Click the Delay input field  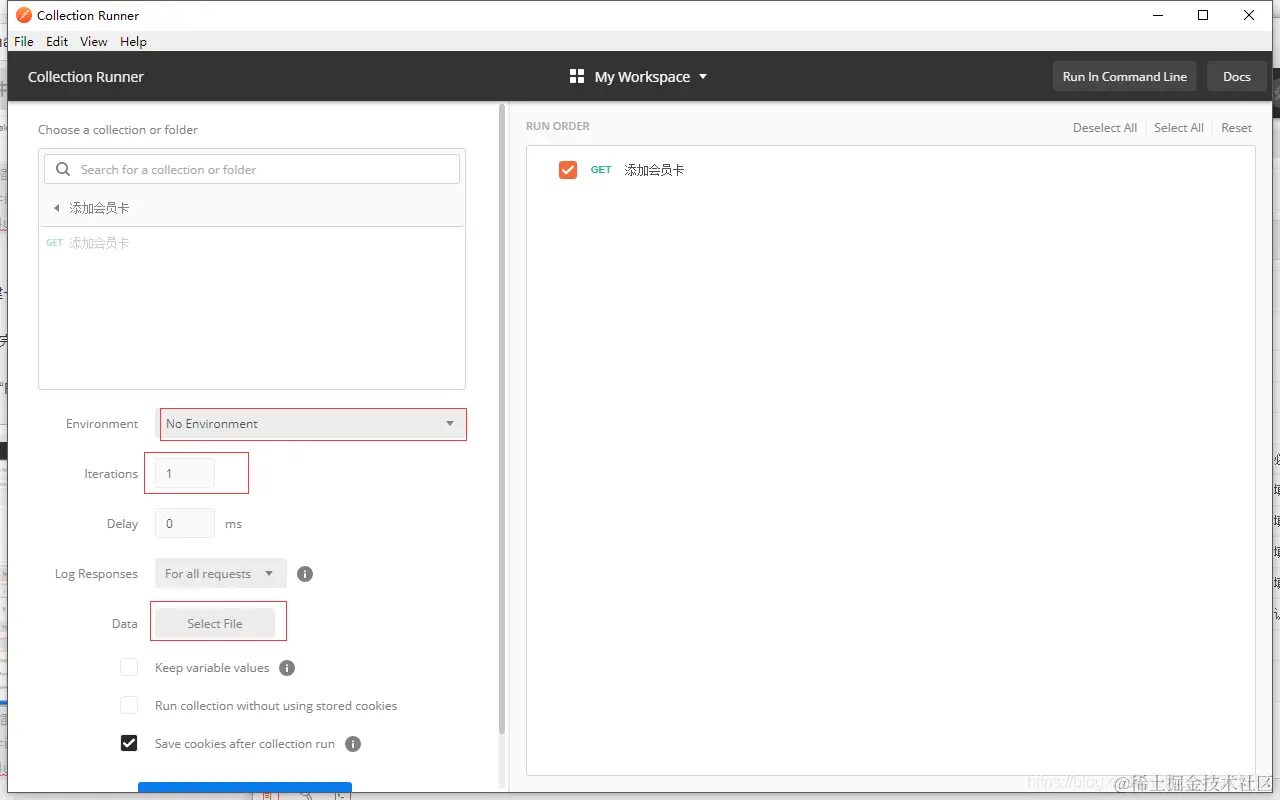pos(185,523)
